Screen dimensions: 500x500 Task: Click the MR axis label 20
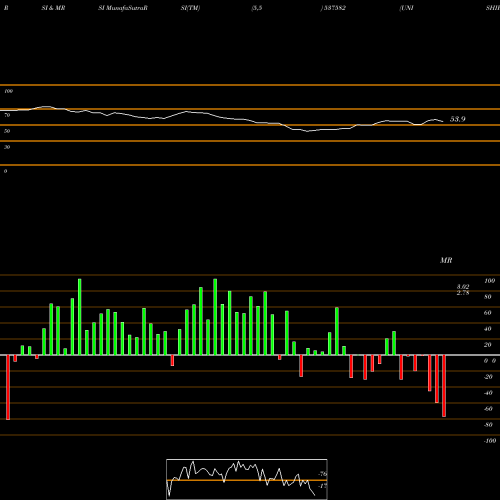pyautogui.click(x=488, y=345)
